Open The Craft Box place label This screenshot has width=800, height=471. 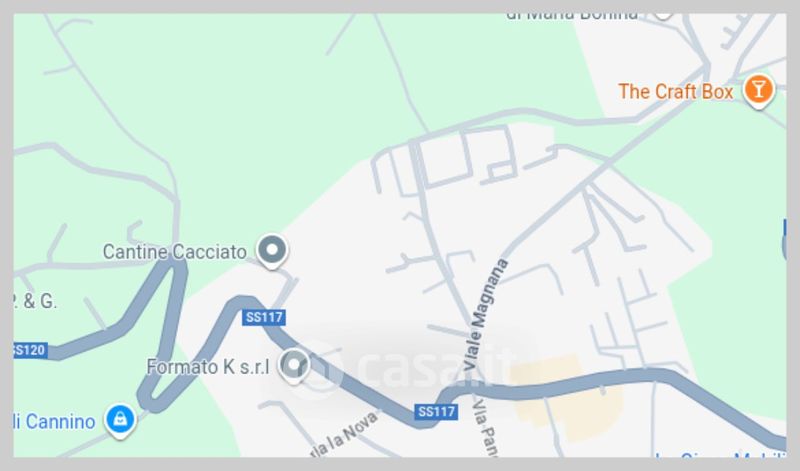click(676, 92)
